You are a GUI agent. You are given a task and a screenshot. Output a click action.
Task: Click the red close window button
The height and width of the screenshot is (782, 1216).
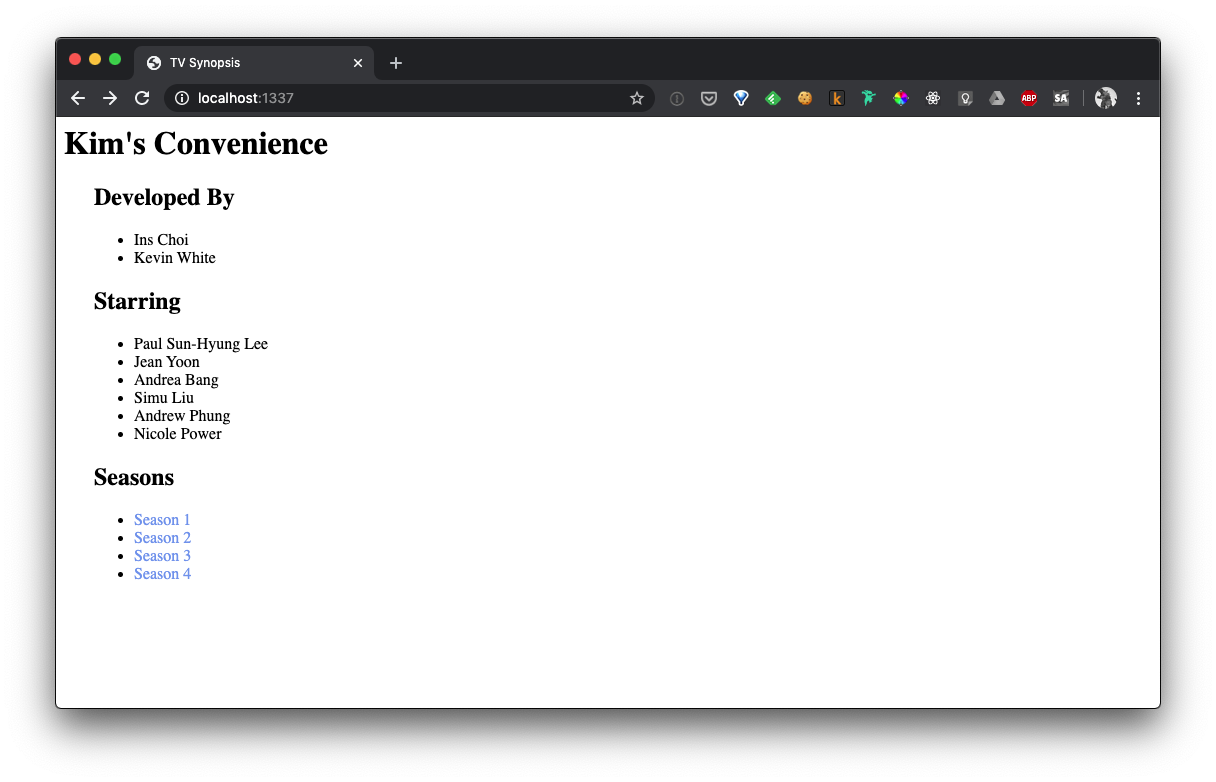[x=75, y=59]
